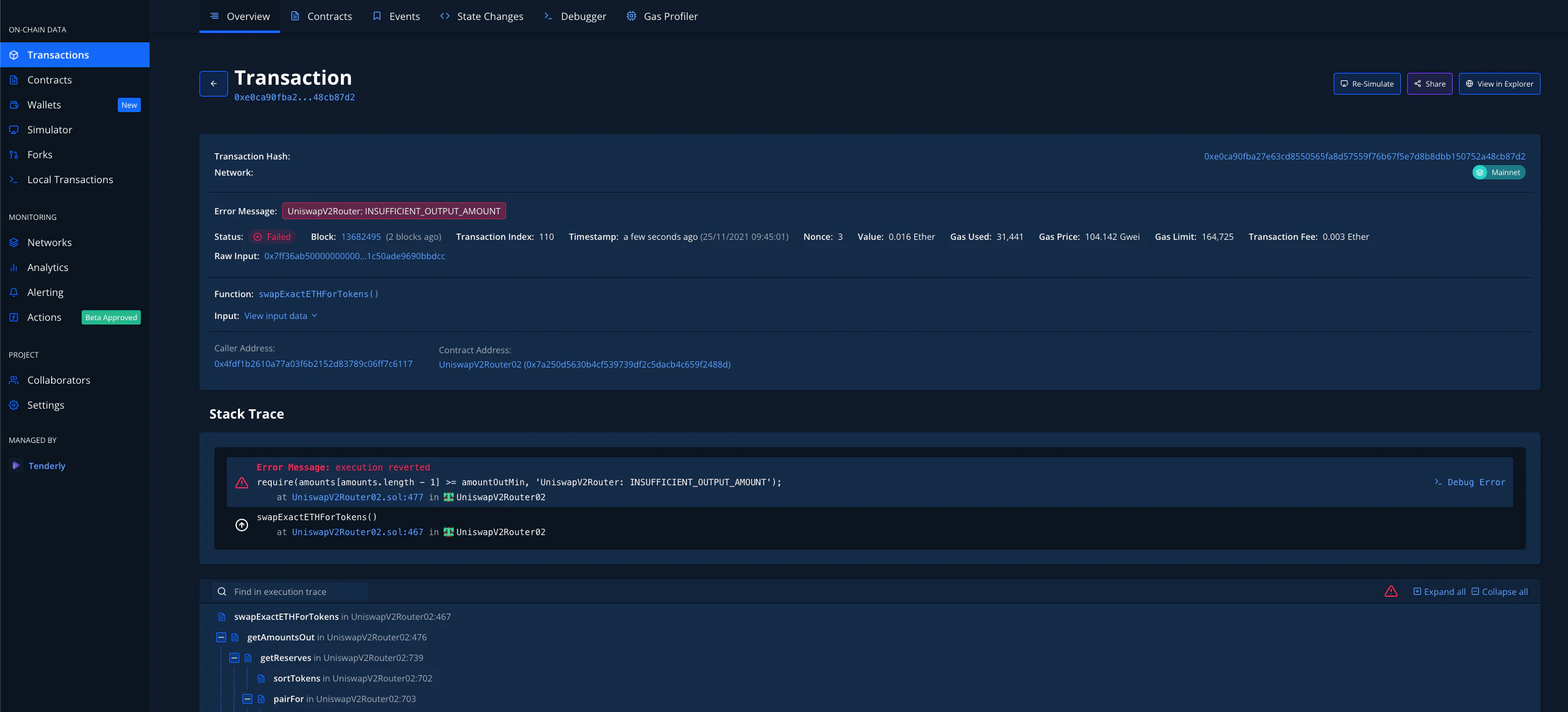Switch to the Overview tab
The image size is (1568, 712).
239,16
